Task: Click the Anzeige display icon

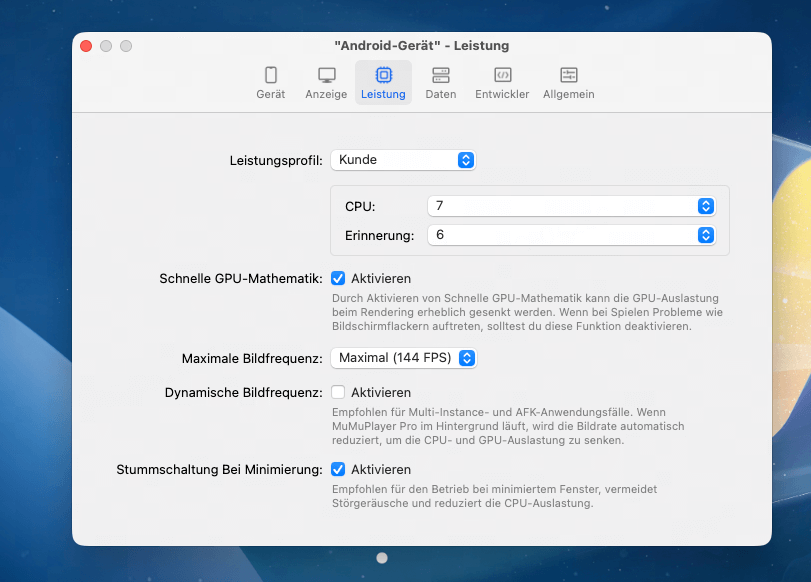Action: (x=326, y=76)
